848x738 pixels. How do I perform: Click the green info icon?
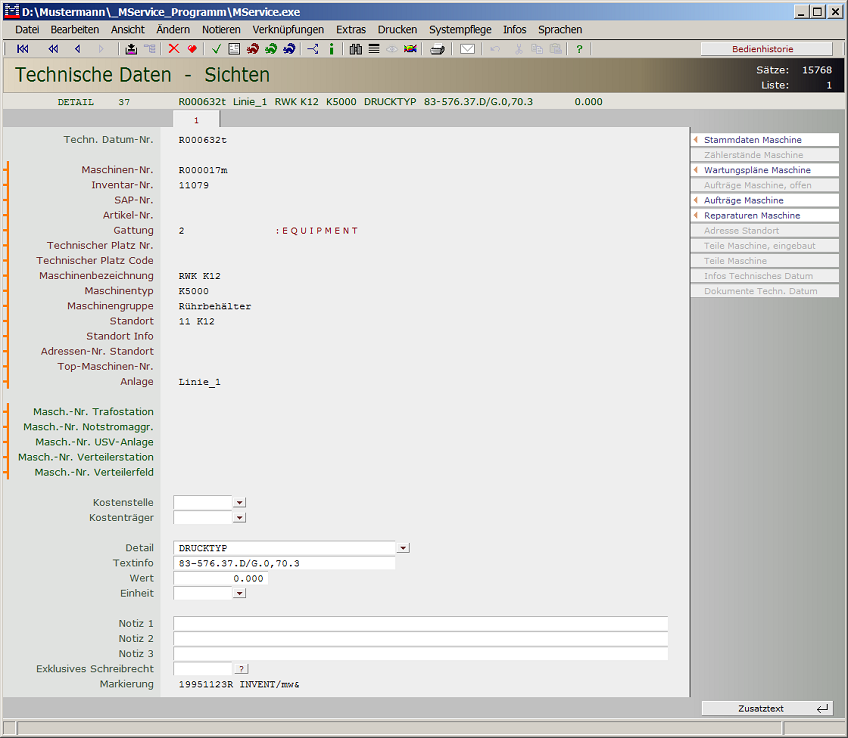click(331, 49)
